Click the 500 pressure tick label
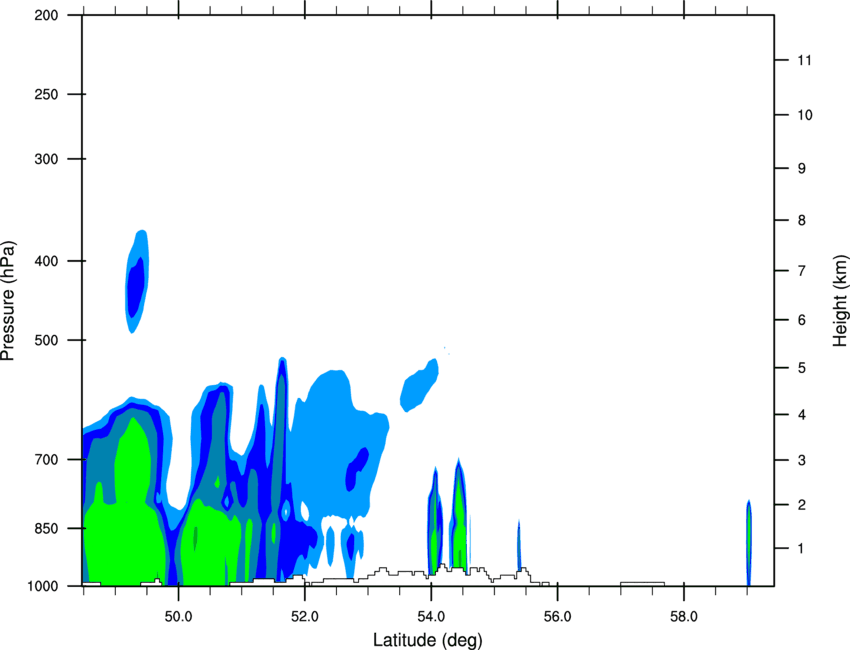 46,340
